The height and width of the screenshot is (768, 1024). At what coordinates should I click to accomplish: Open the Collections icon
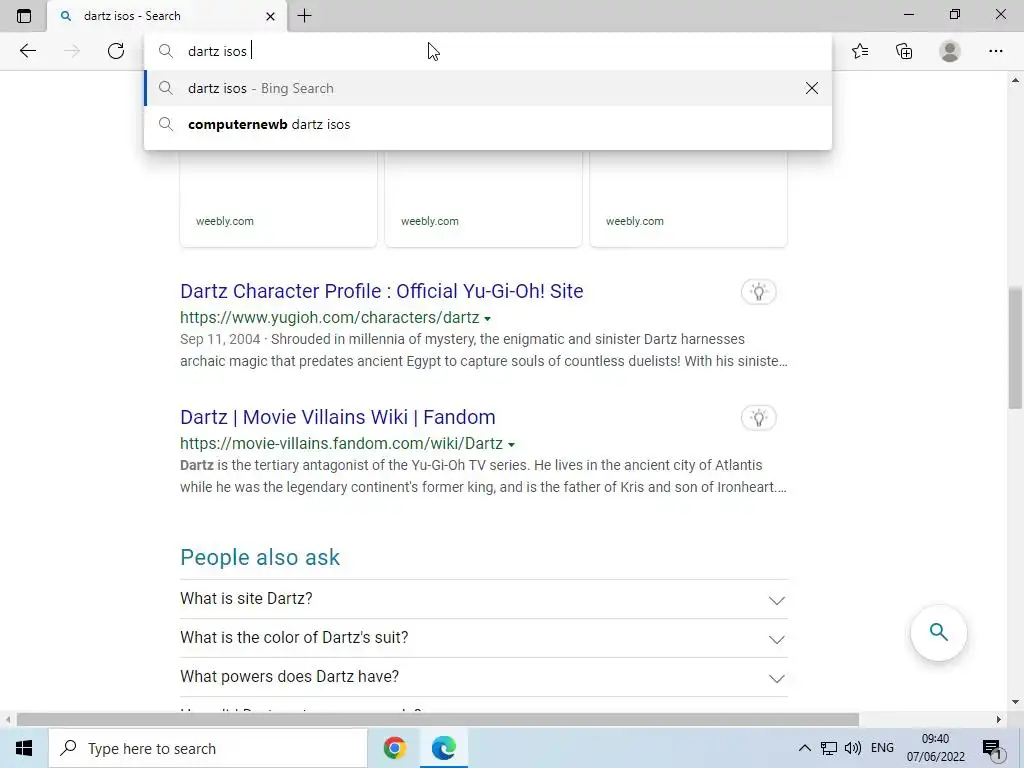pyautogui.click(x=904, y=51)
